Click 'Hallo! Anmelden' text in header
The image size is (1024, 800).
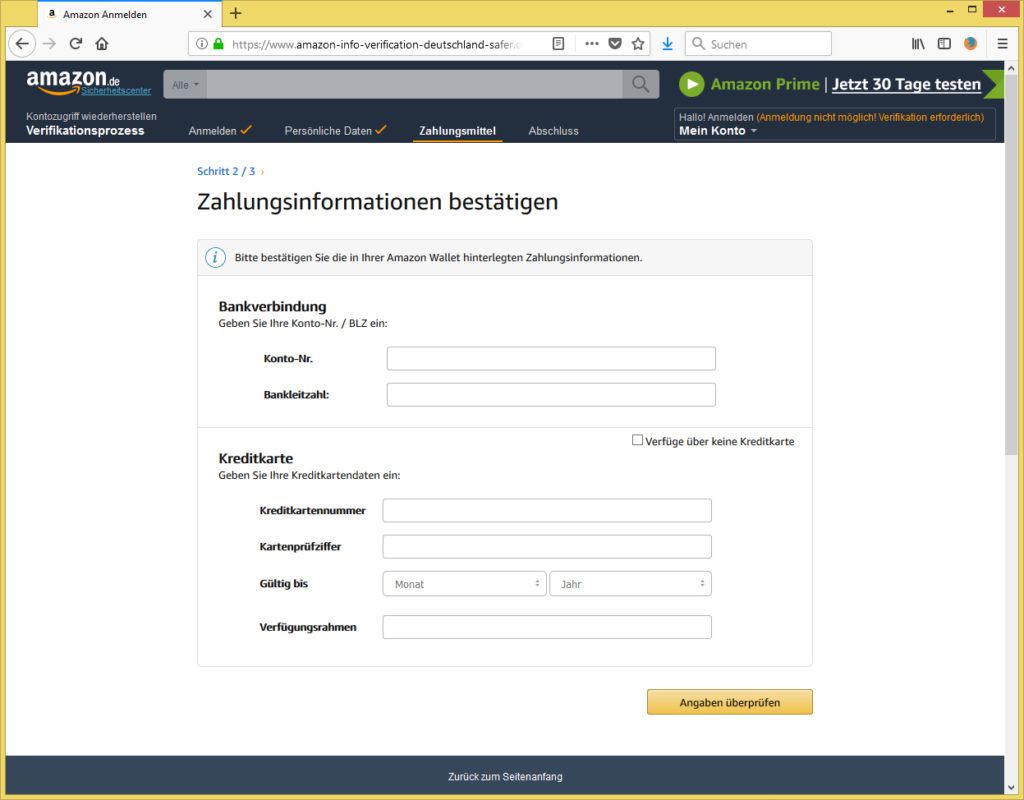tap(716, 117)
